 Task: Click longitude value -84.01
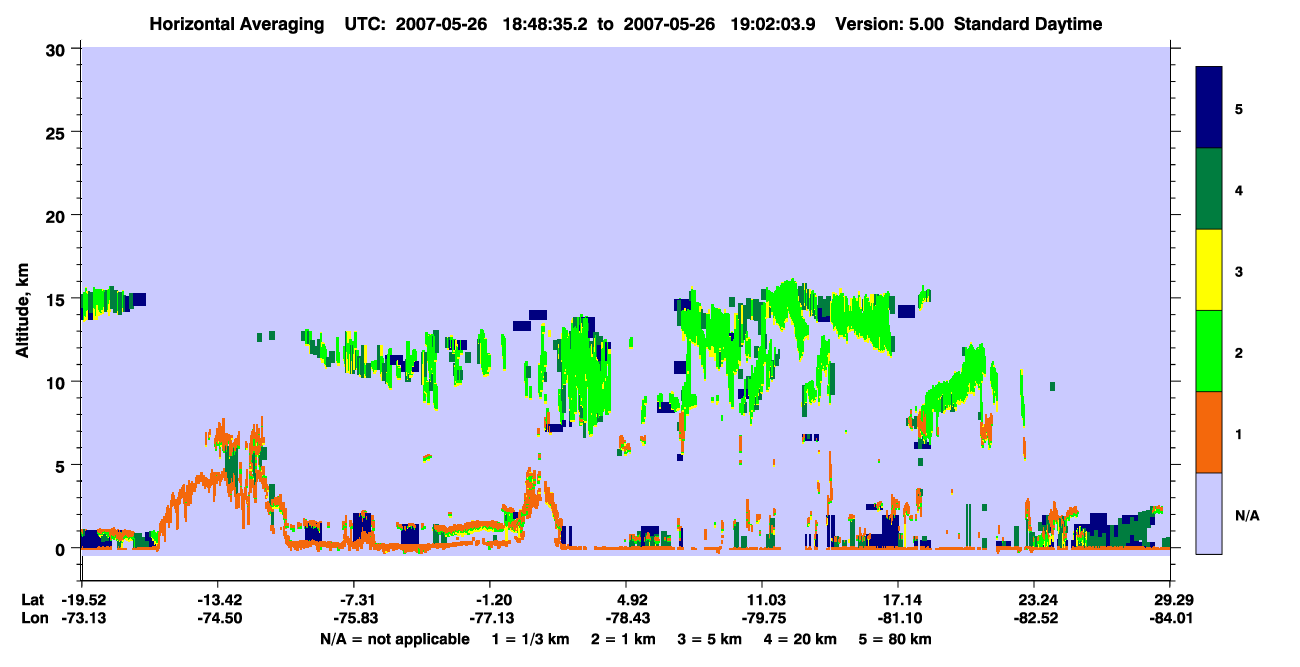pos(1170,618)
